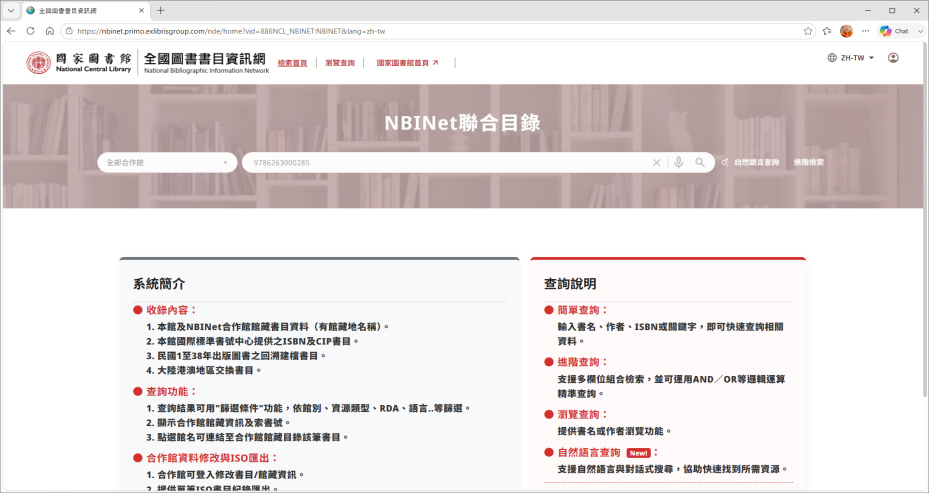
Task: Open 進階檢索 advanced search link
Action: click(x=809, y=162)
